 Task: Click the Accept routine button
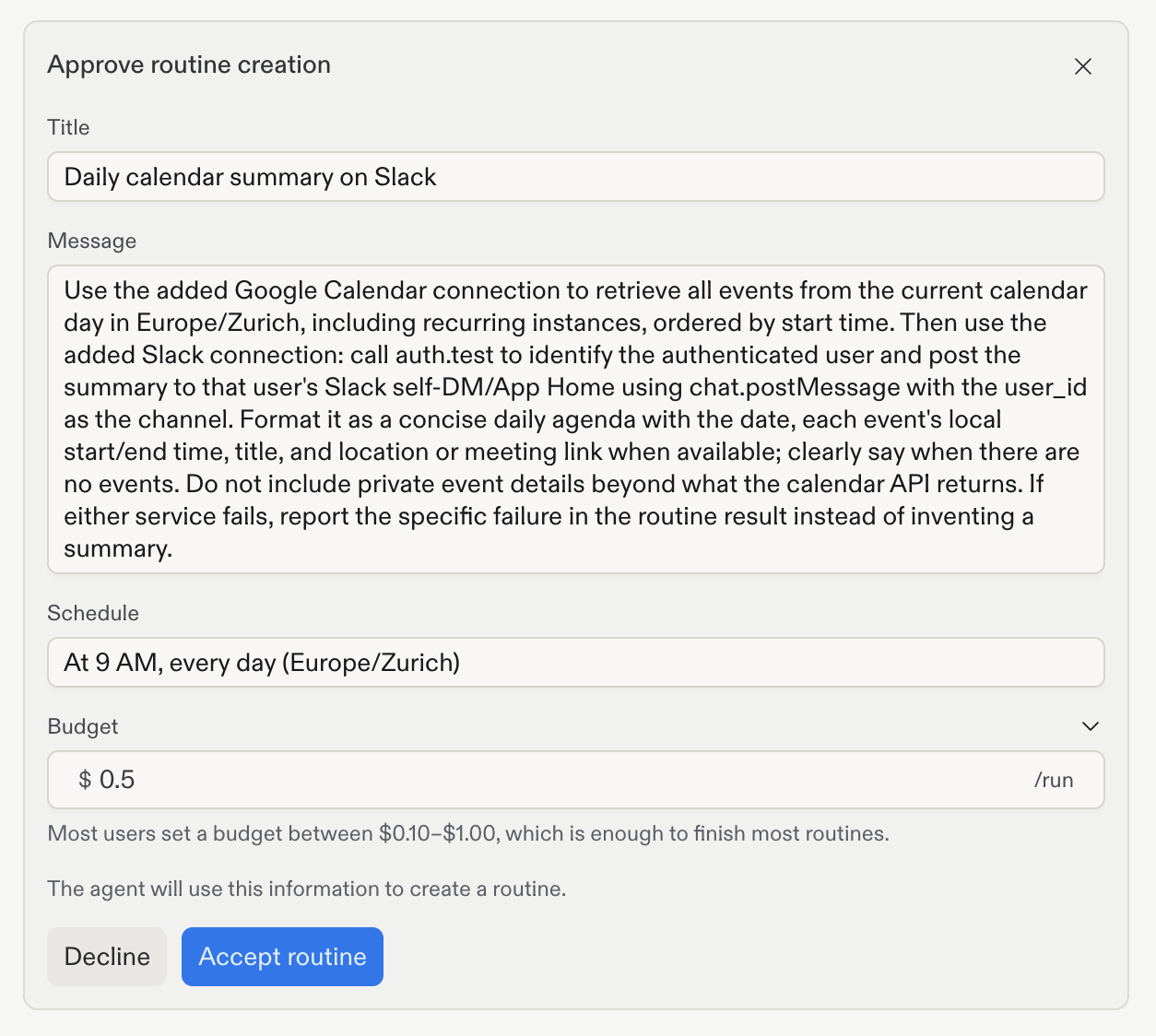(282, 957)
